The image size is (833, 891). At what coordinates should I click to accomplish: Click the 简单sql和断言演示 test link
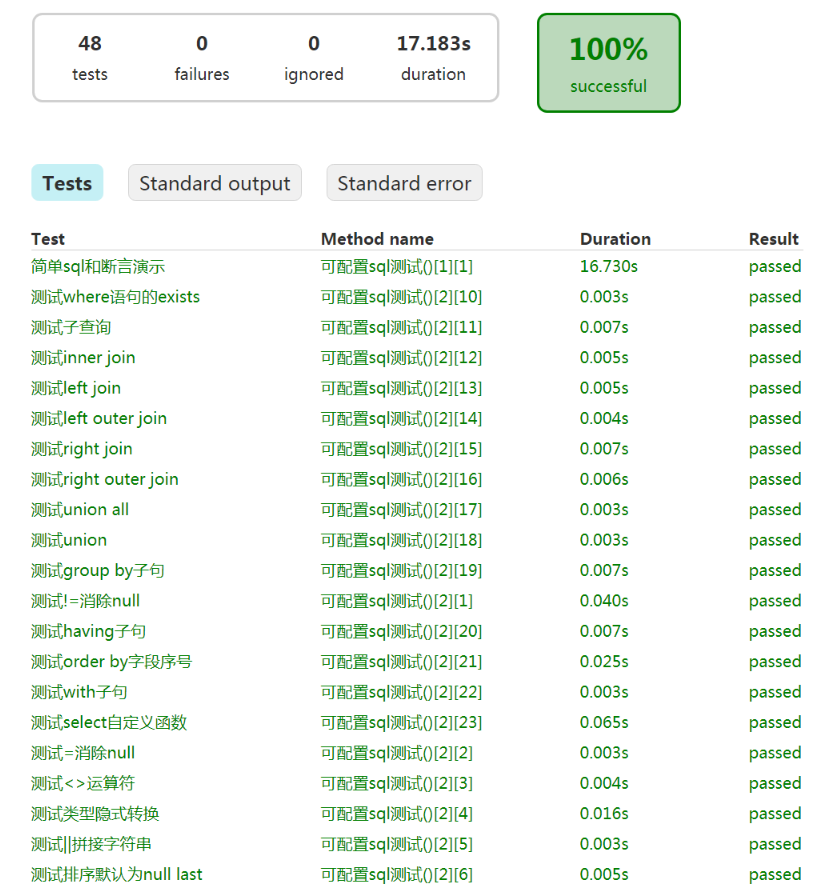(x=98, y=266)
